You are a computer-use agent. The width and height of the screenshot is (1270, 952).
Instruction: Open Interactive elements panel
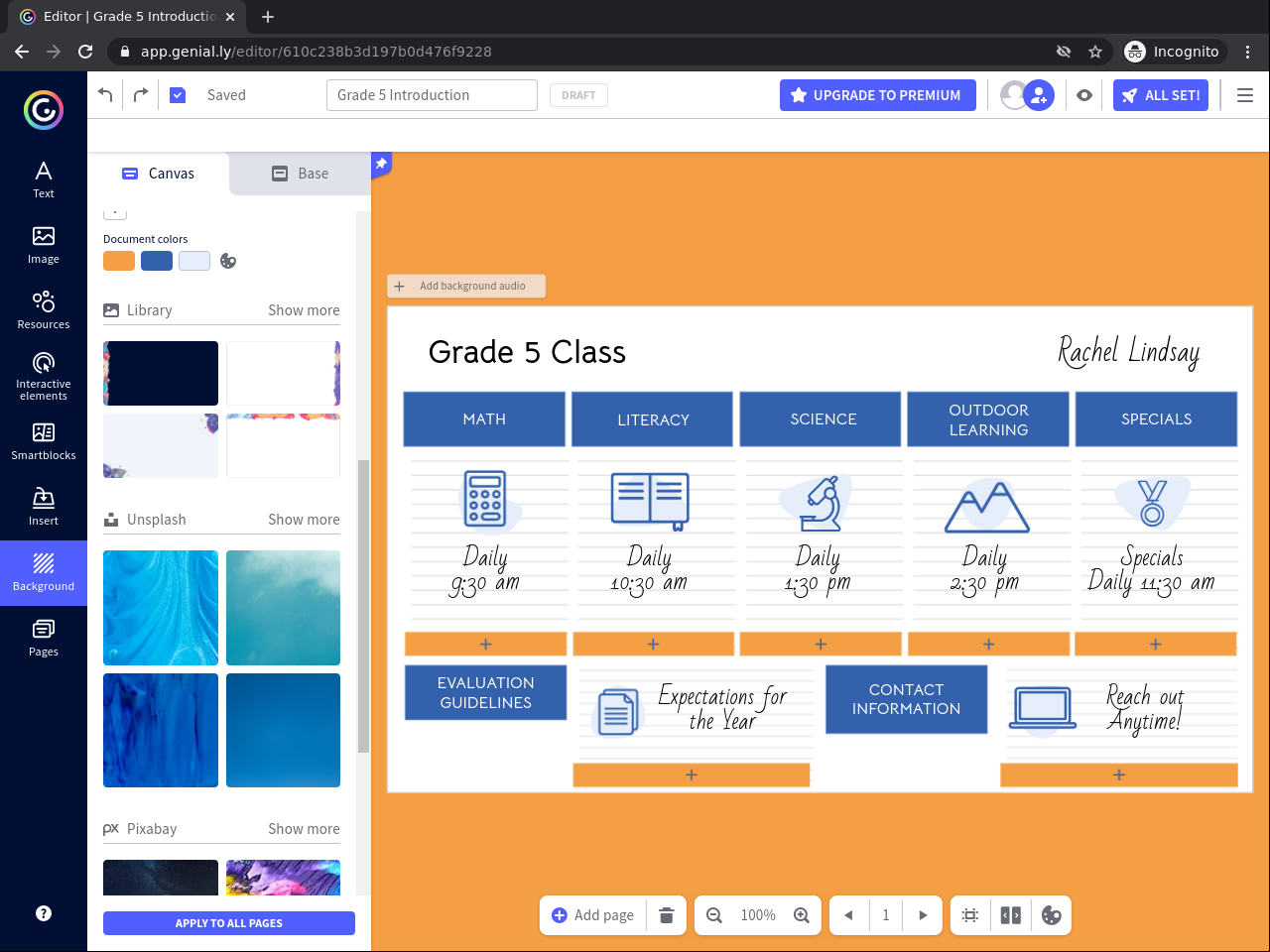pyautogui.click(x=44, y=376)
